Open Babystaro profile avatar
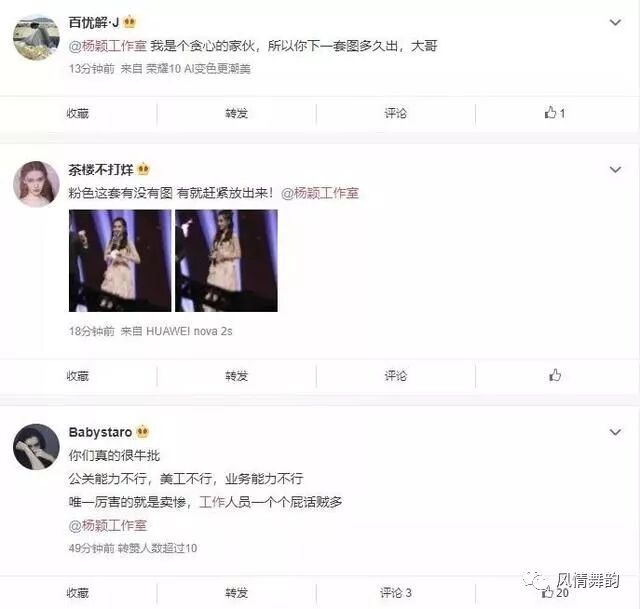This screenshot has width=640, height=609. pos(36,447)
